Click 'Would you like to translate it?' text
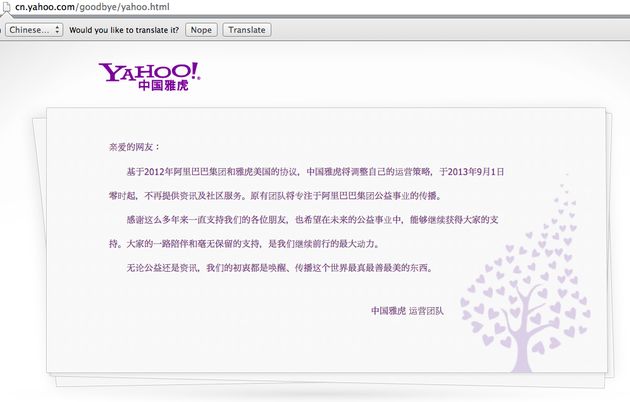This screenshot has width=630, height=402. (x=124, y=30)
